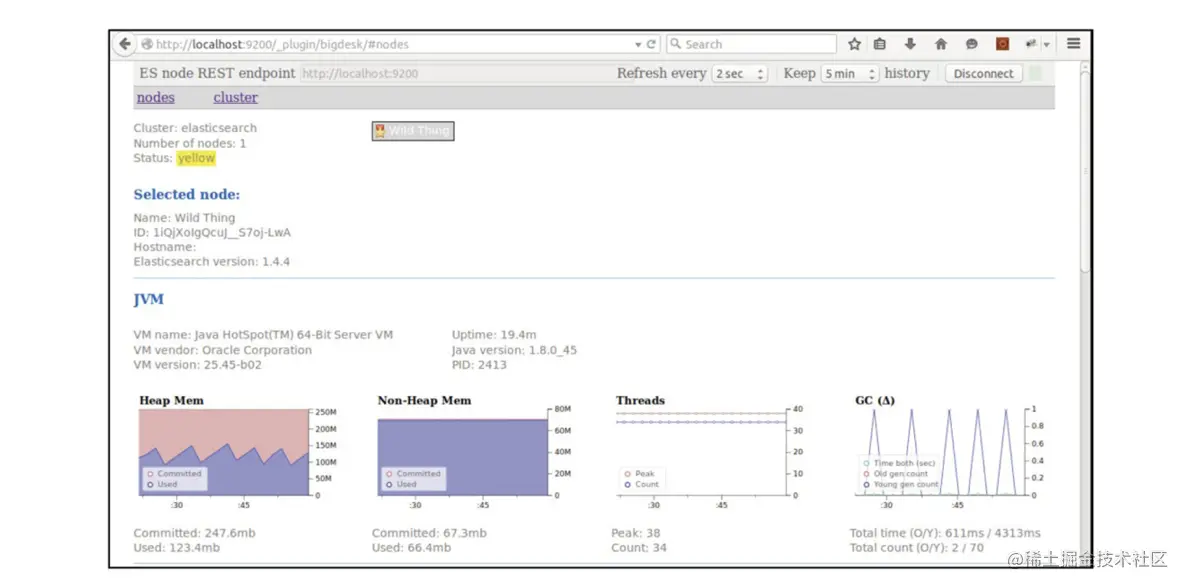Click the master node icon on Wild Thing
The height and width of the screenshot is (588, 1186).
tap(380, 131)
